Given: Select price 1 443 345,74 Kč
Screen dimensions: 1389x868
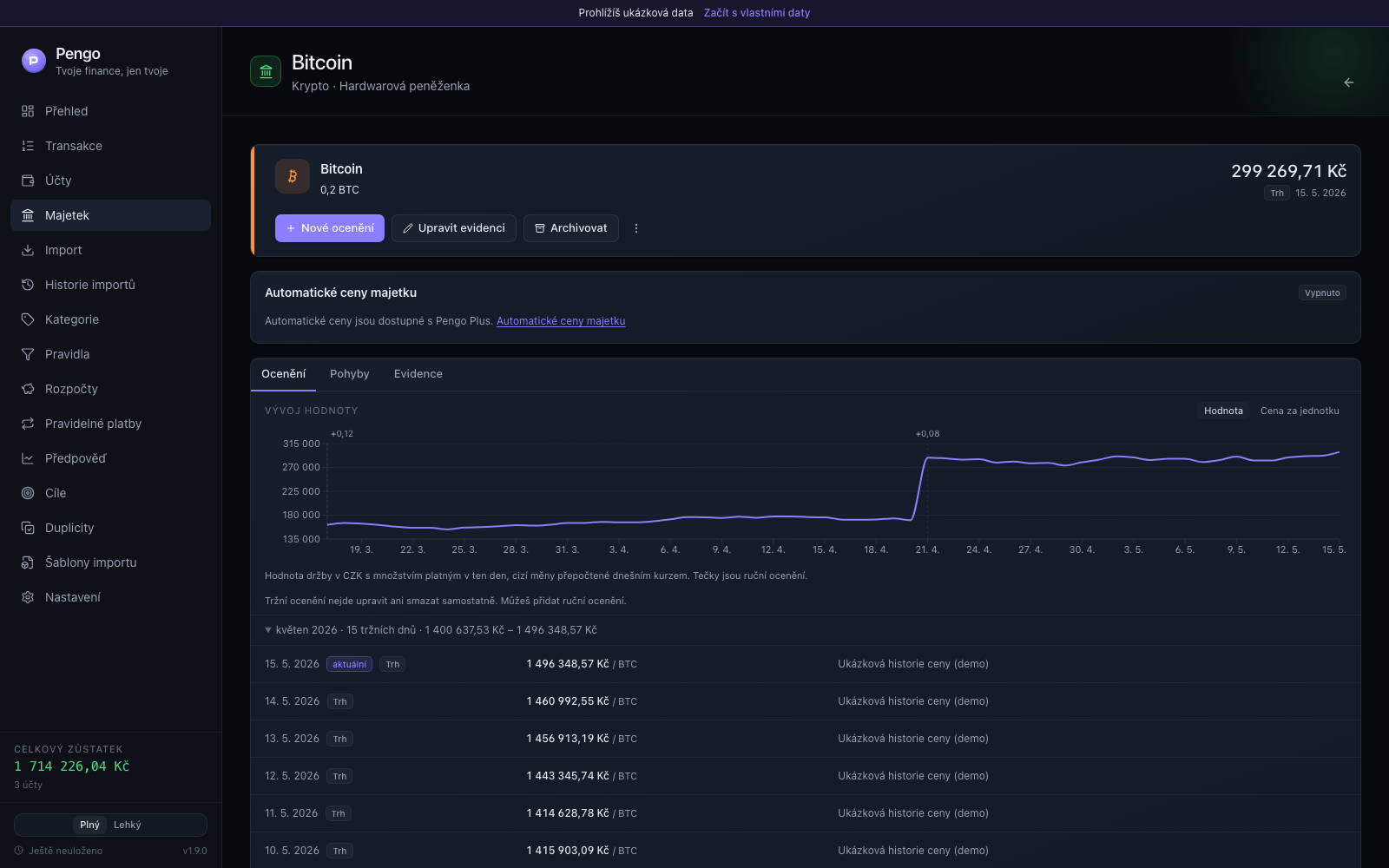Looking at the screenshot, I should tap(568, 776).
